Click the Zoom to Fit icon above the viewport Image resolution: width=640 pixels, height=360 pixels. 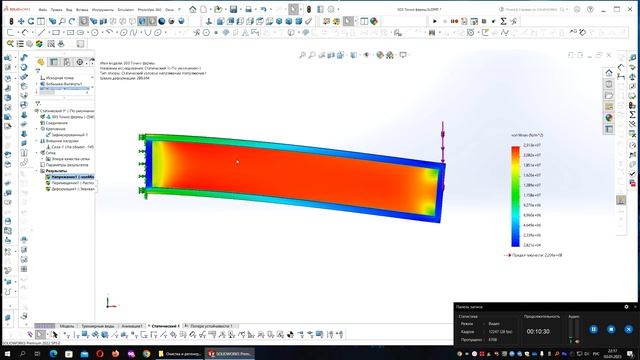tap(302, 55)
